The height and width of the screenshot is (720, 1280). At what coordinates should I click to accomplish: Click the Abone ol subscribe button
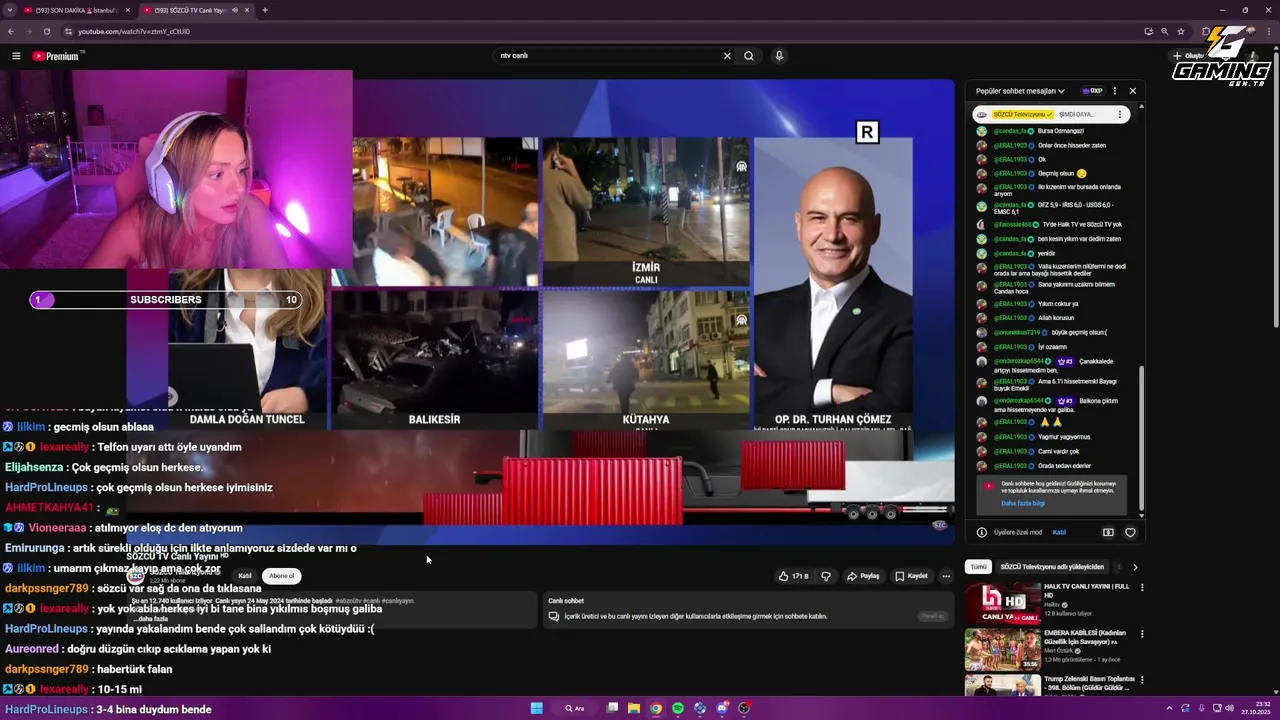coord(282,576)
